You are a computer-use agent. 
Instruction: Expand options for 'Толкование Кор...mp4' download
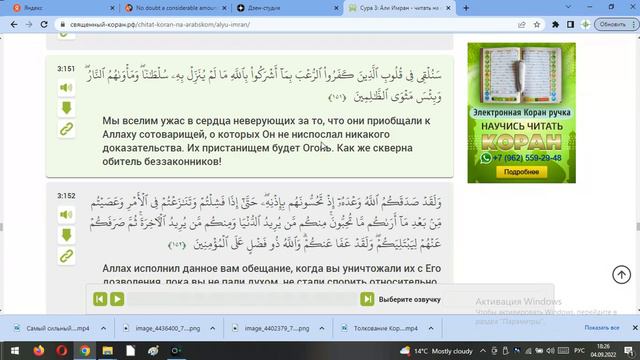[431, 328]
